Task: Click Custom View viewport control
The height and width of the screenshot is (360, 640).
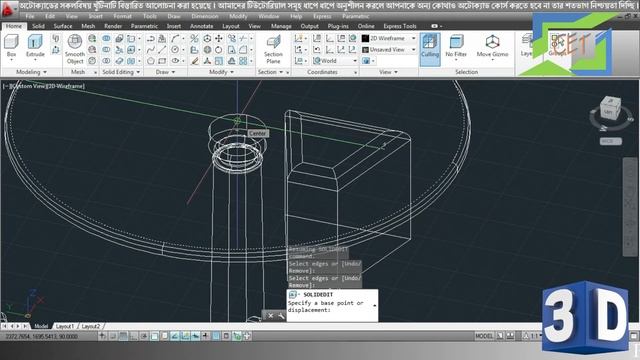Action: [x=28, y=86]
